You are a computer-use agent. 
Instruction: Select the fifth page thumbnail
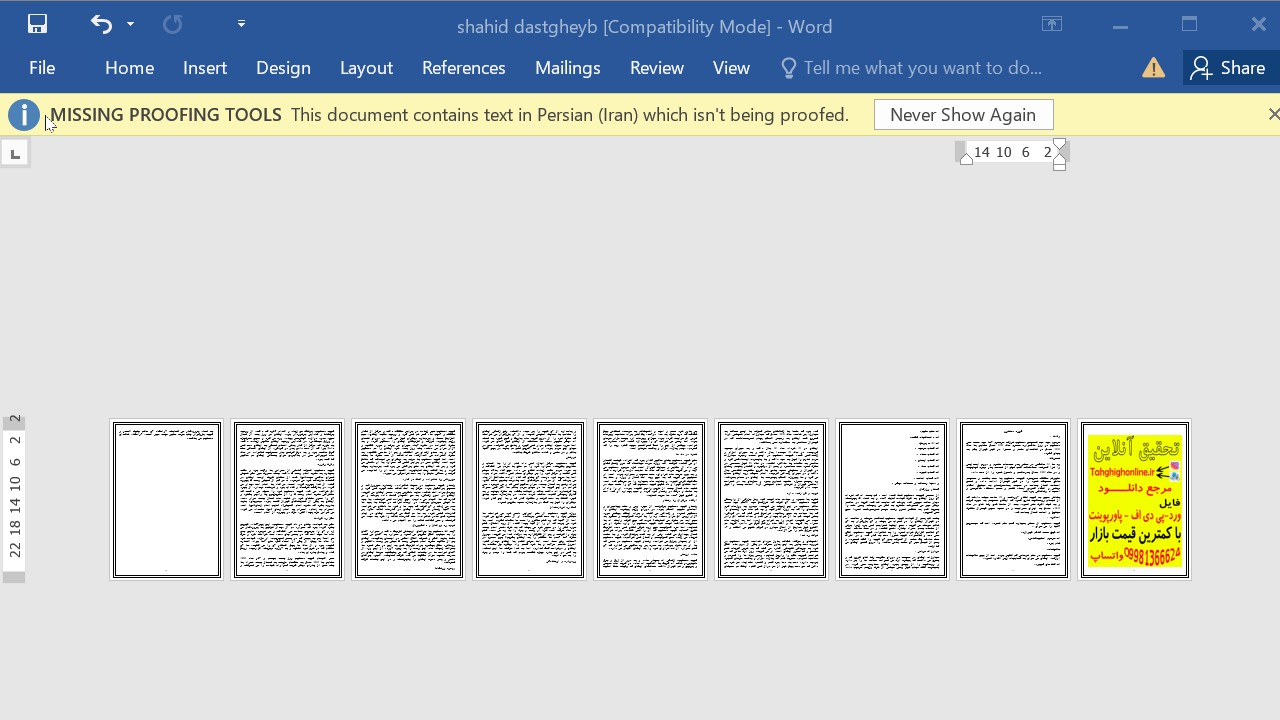(x=651, y=500)
